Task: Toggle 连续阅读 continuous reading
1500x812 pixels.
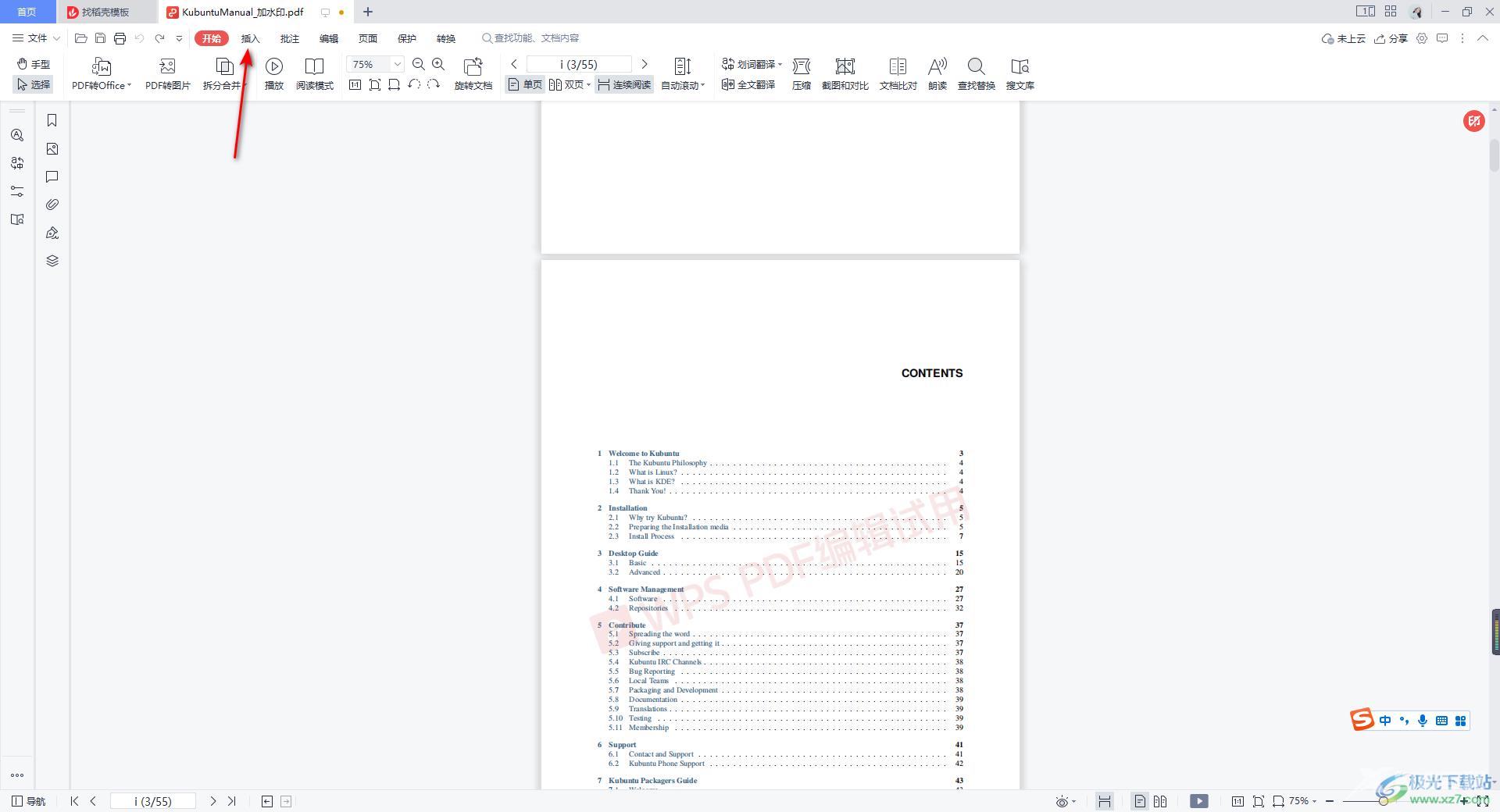Action: click(624, 84)
